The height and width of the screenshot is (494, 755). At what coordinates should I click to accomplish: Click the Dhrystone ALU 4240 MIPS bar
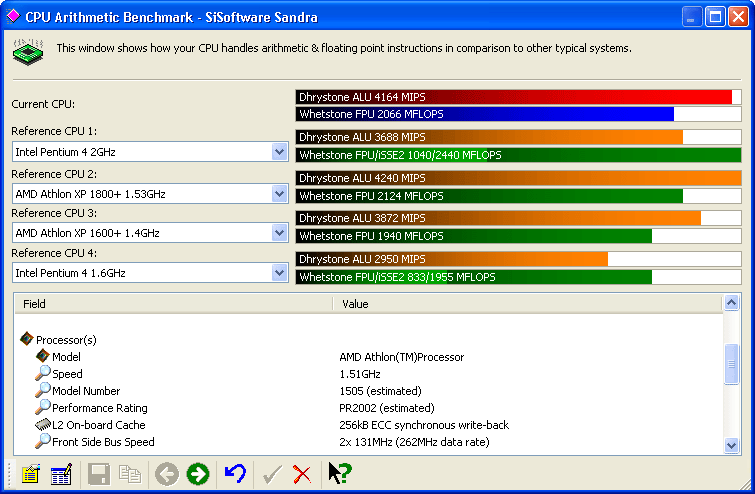point(519,178)
